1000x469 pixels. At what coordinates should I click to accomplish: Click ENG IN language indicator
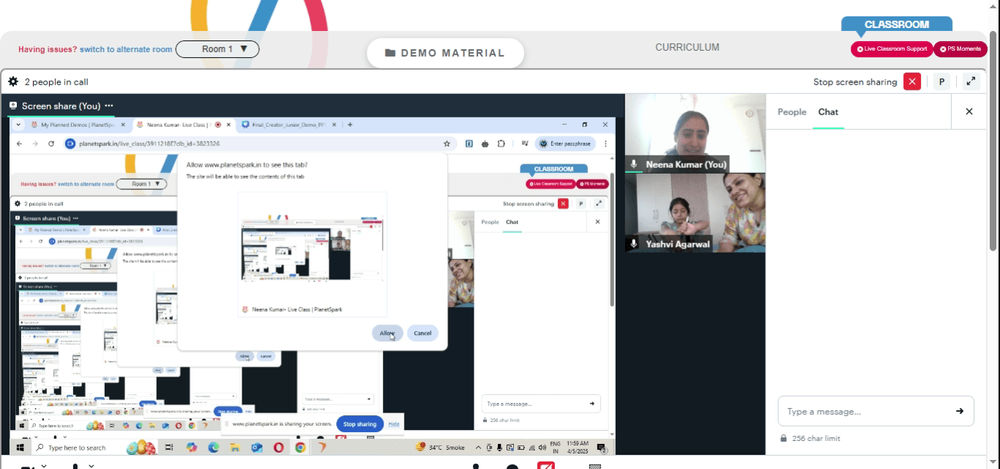[555, 448]
